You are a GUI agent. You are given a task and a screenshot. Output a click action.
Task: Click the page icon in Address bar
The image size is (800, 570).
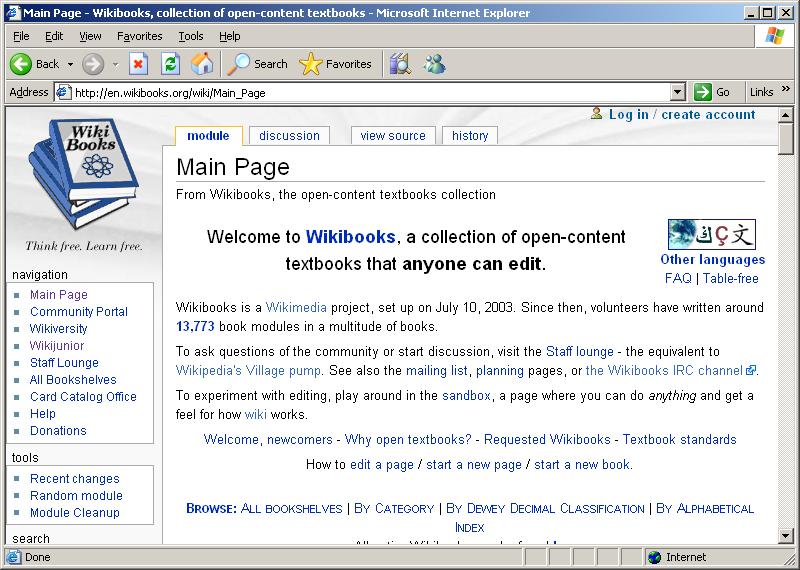tap(63, 92)
